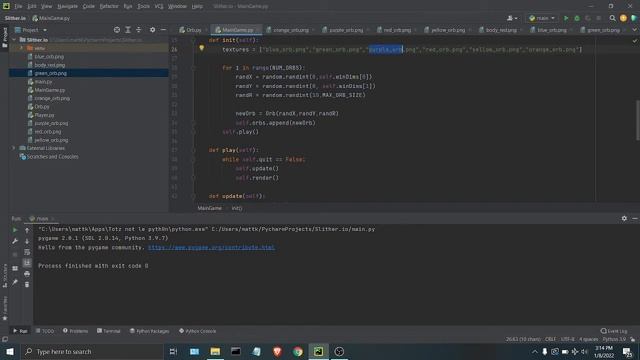Open Brave browser from the taskbar
The image size is (640, 360).
(277, 351)
